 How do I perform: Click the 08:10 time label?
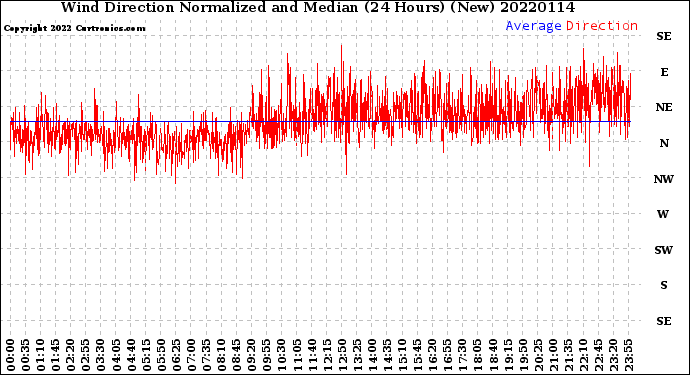(x=221, y=355)
